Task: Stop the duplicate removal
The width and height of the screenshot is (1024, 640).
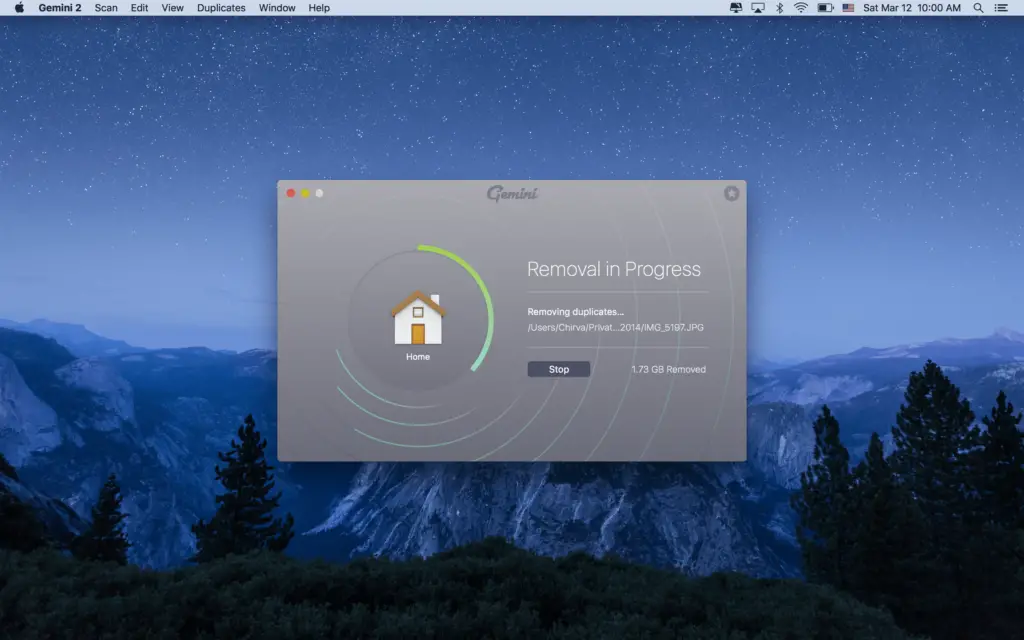Action: 558,369
